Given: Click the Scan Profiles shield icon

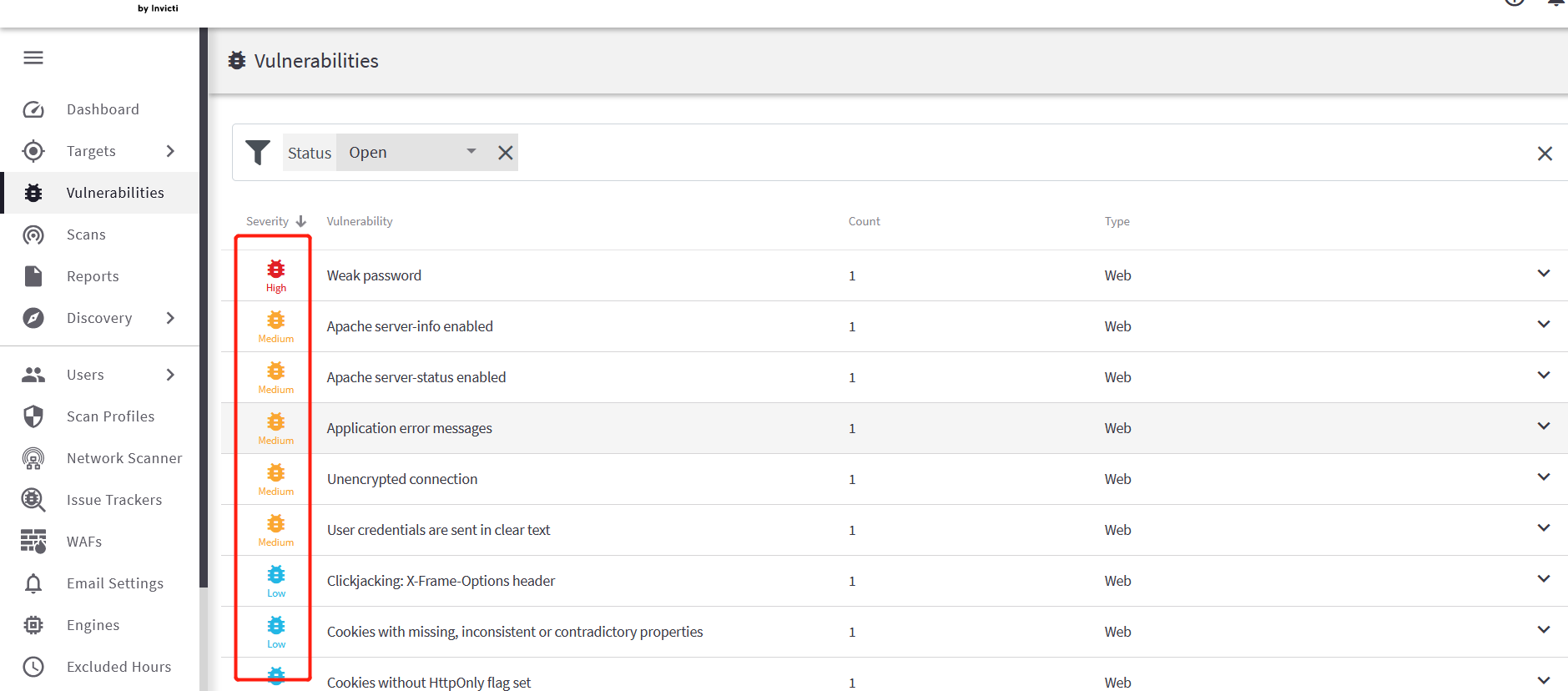Looking at the screenshot, I should [33, 416].
